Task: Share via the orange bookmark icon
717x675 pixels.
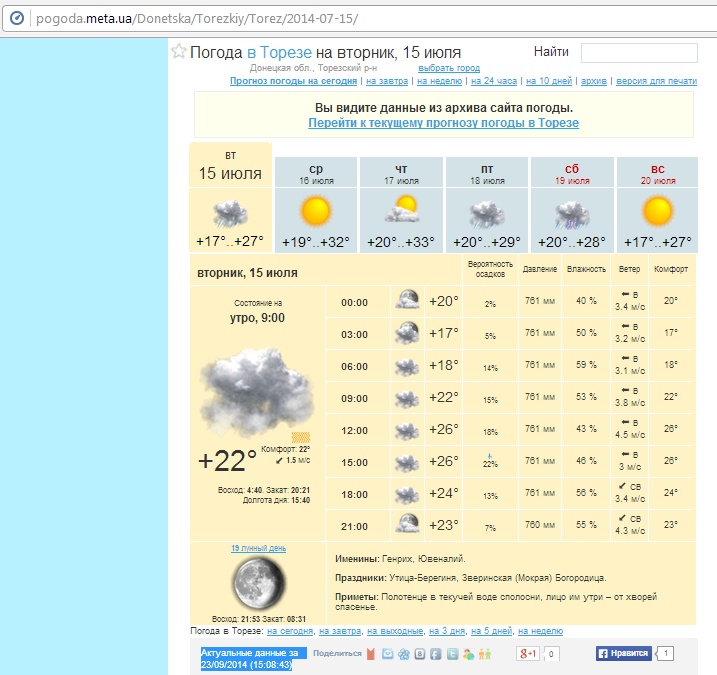Action: (x=371, y=654)
